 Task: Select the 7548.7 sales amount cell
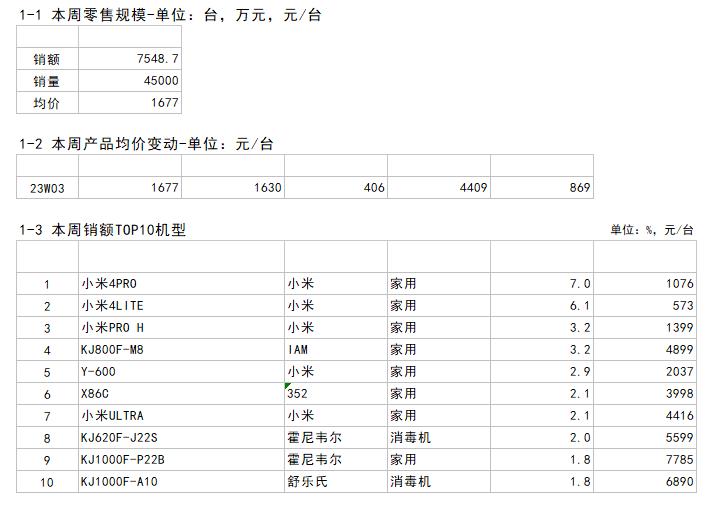(x=130, y=59)
